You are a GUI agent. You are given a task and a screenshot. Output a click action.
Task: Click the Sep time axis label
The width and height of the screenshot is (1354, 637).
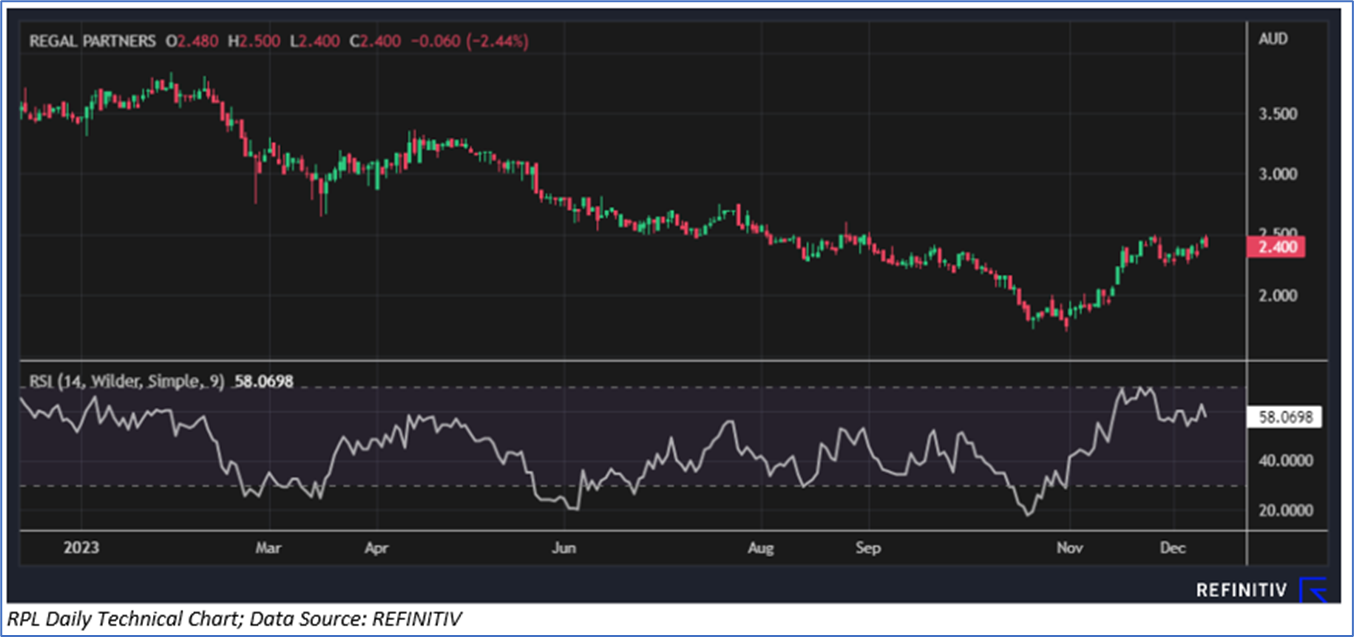pos(869,548)
